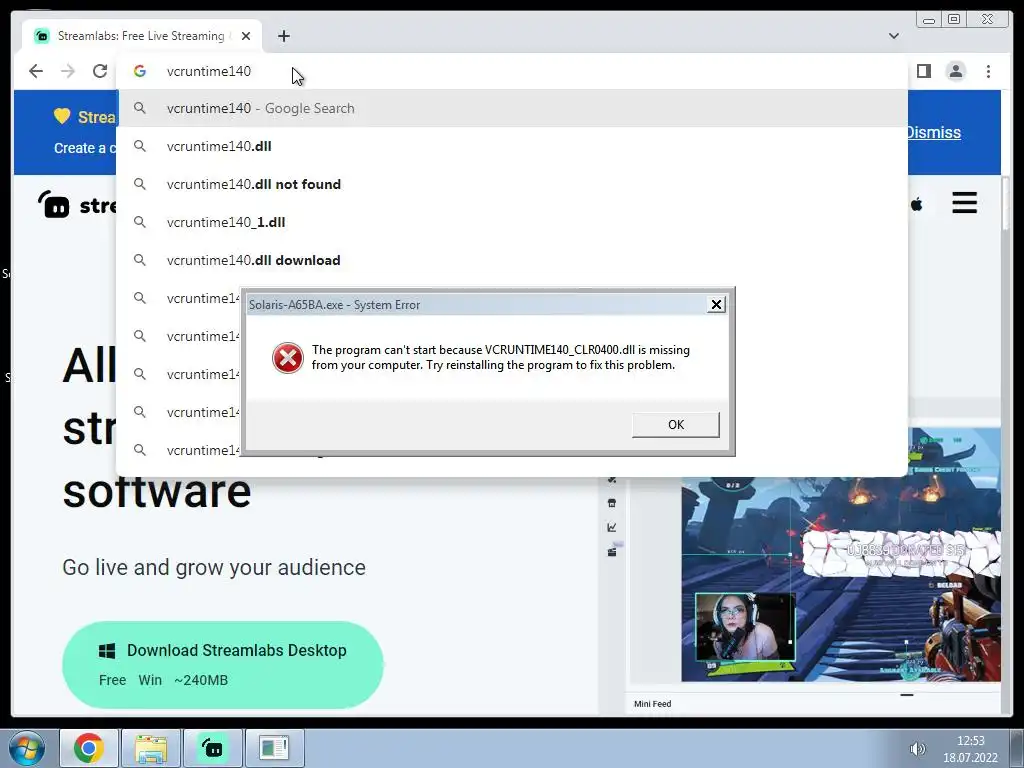Click the fourth taskbar app with window icon
Screen dimensions: 1024x768
tap(274, 748)
